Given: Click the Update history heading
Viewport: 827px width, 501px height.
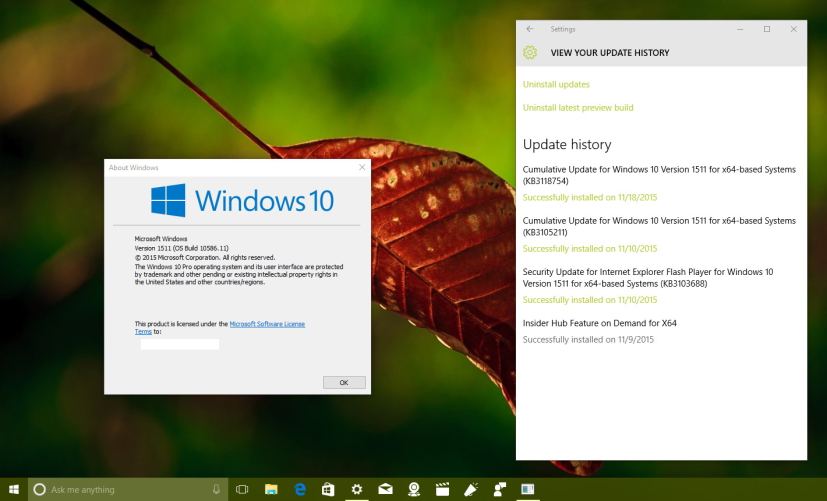Looking at the screenshot, I should (x=567, y=144).
